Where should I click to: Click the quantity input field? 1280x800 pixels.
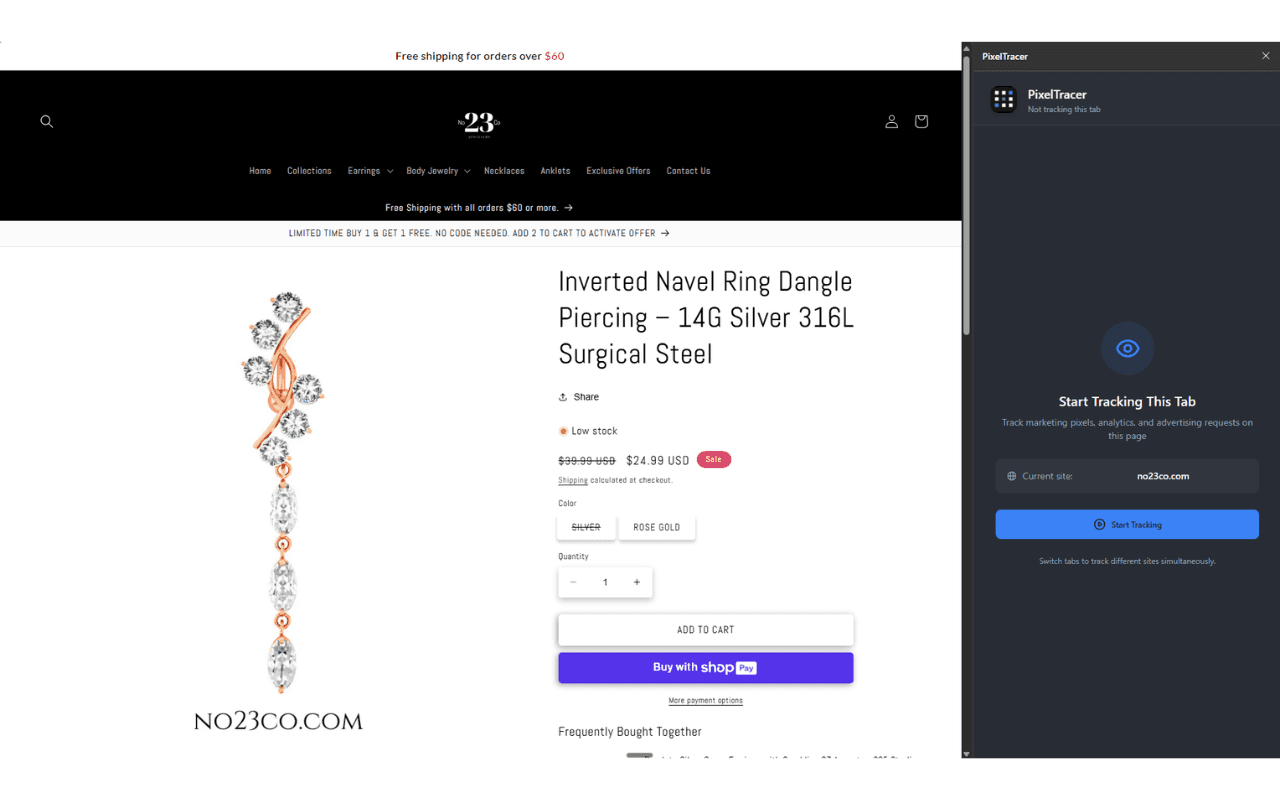click(605, 582)
